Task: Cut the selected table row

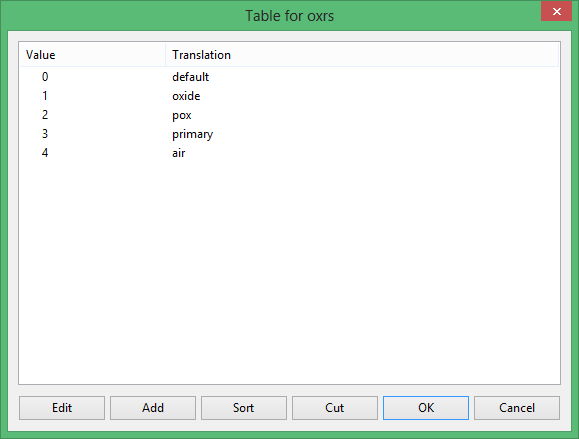Action: [335, 408]
